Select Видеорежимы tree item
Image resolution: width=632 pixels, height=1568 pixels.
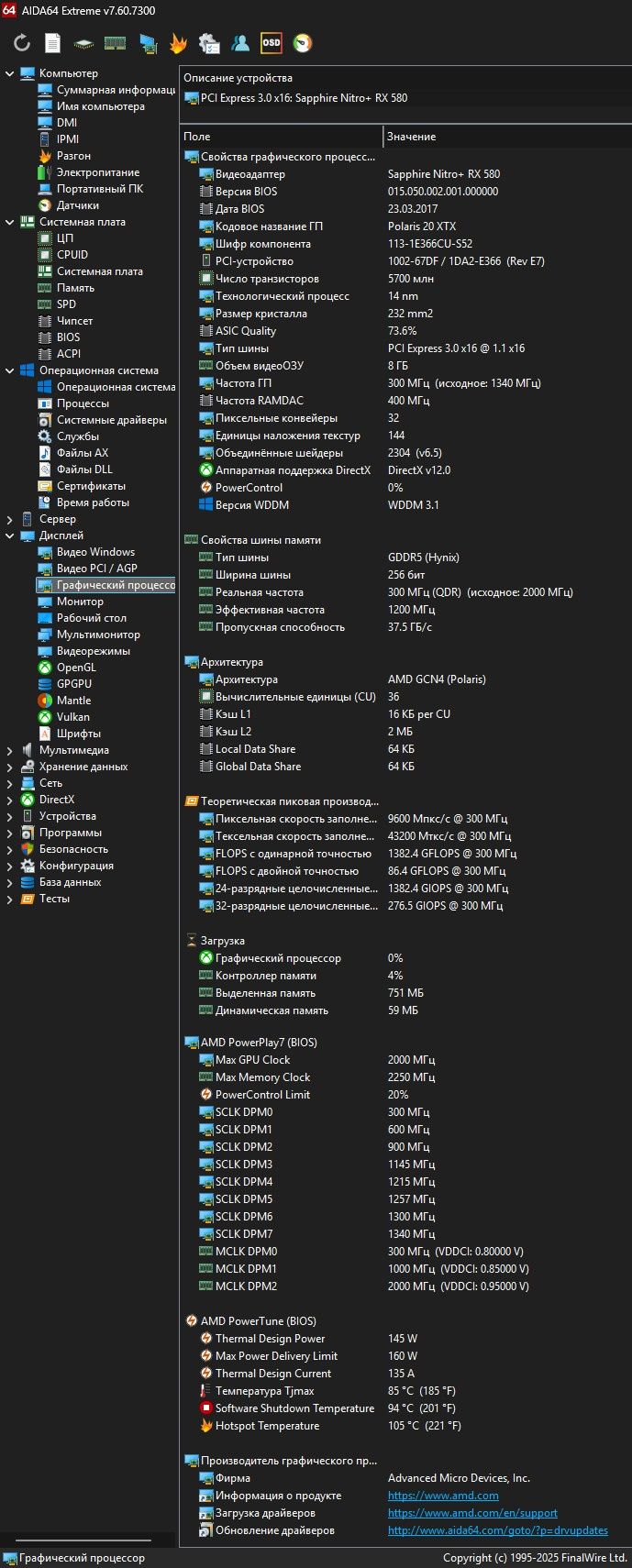(x=94, y=651)
